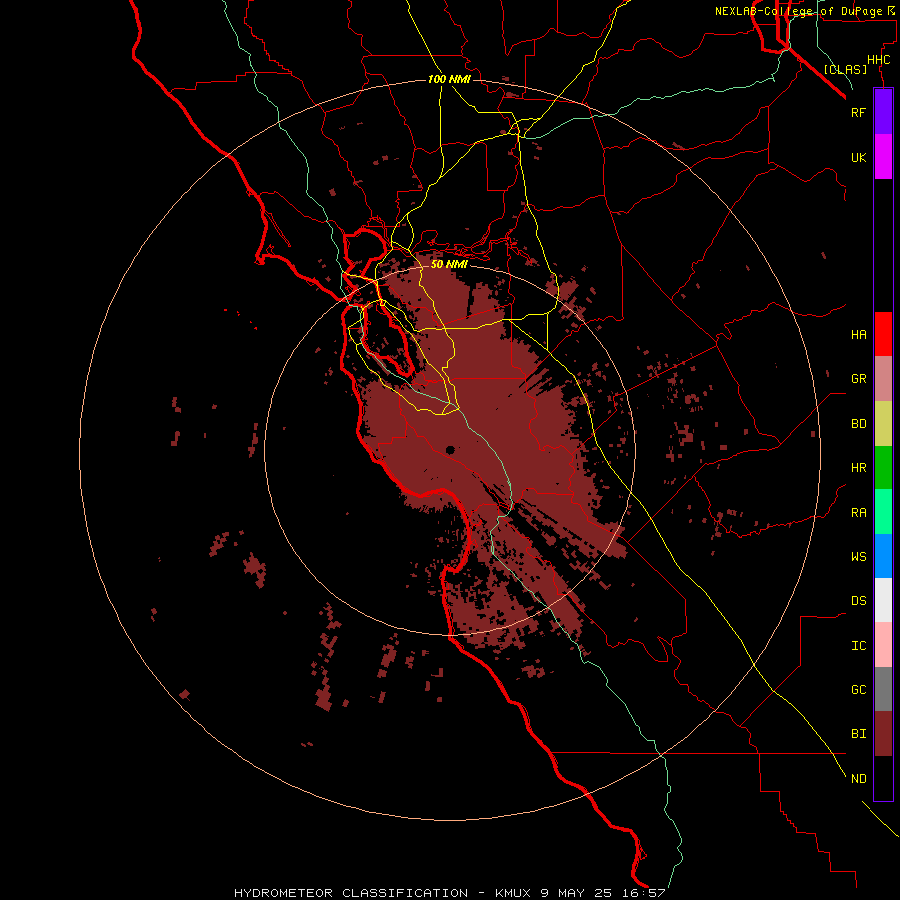Click the UK legend label
The width and height of the screenshot is (900, 900).
[x=858, y=158]
